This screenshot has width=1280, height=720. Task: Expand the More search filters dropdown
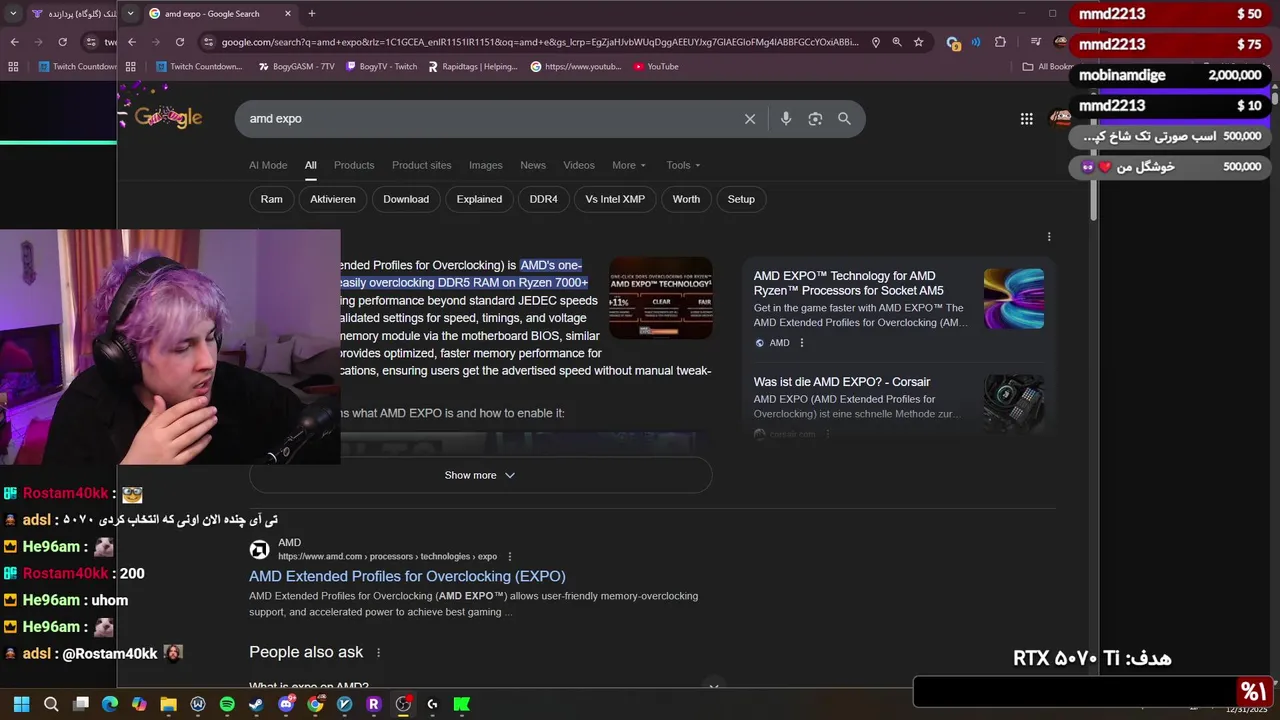[629, 165]
